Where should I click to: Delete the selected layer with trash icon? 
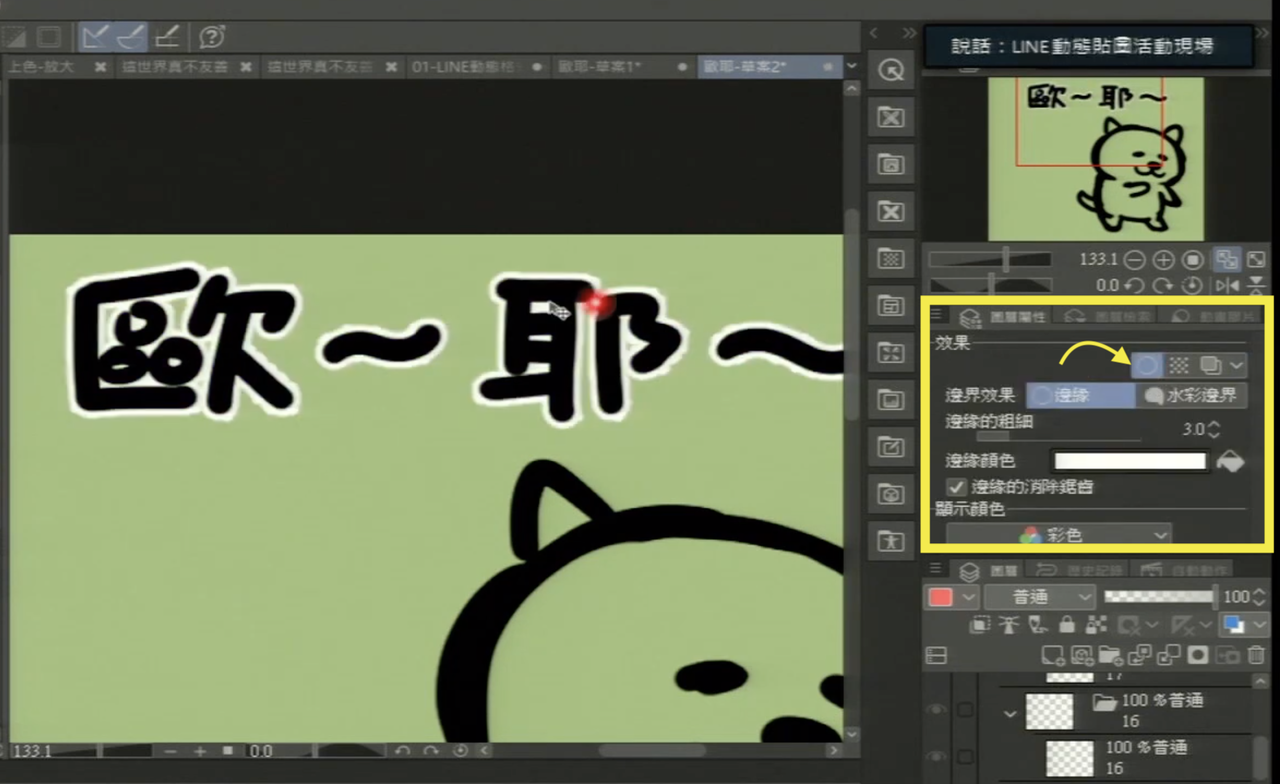[x=1256, y=656]
